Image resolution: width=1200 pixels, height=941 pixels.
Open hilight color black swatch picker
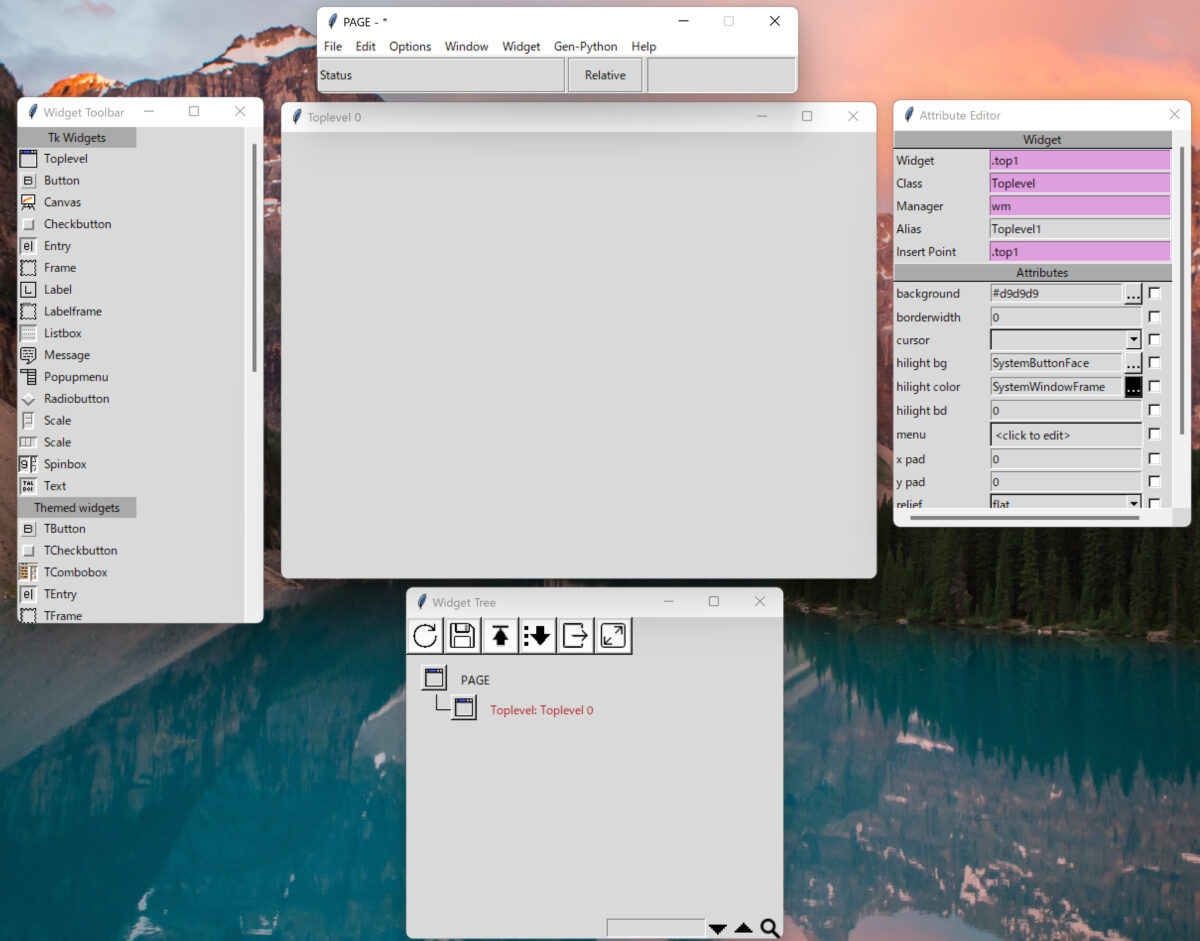1133,387
